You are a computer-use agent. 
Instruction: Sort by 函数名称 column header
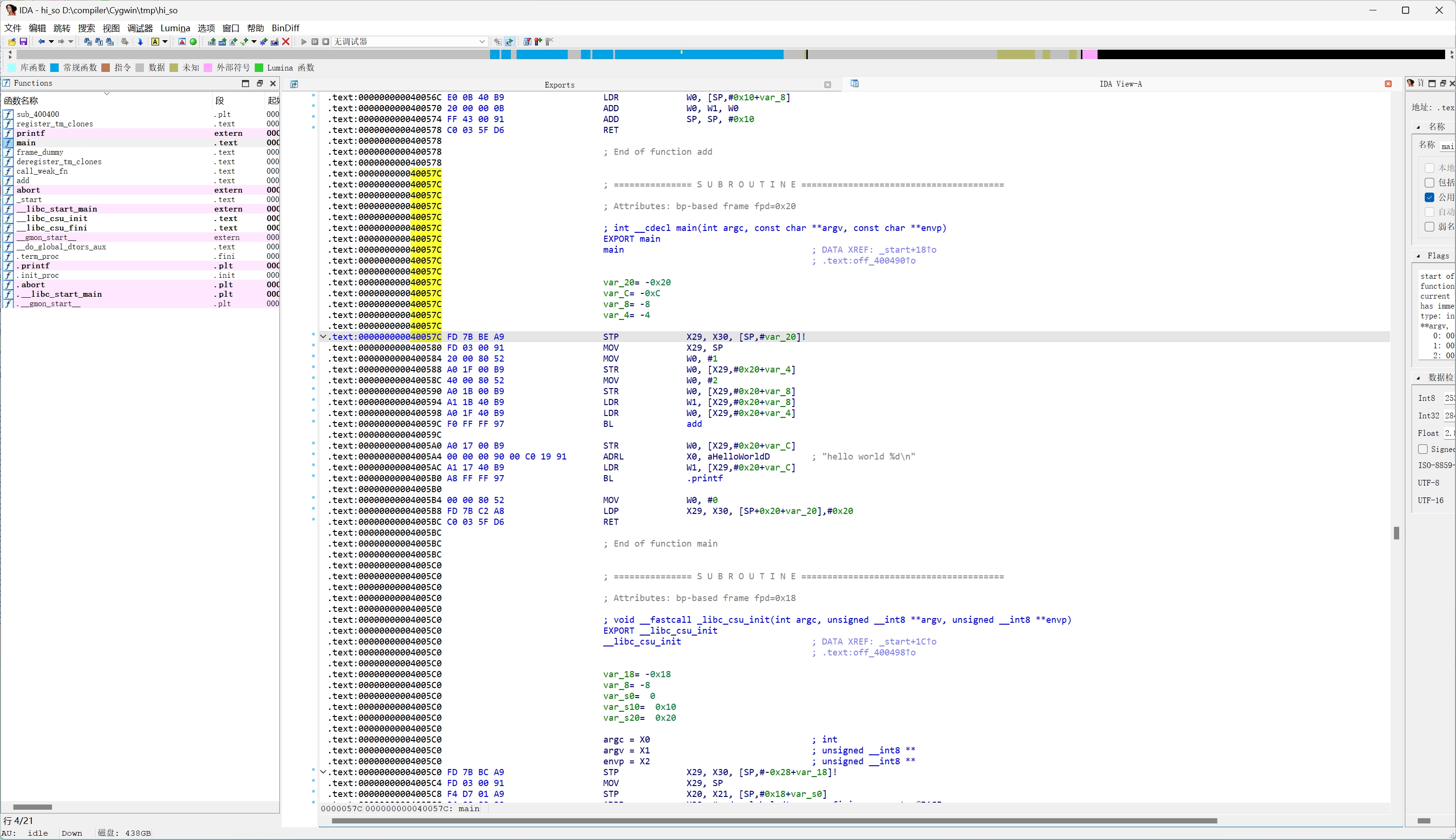(x=107, y=100)
